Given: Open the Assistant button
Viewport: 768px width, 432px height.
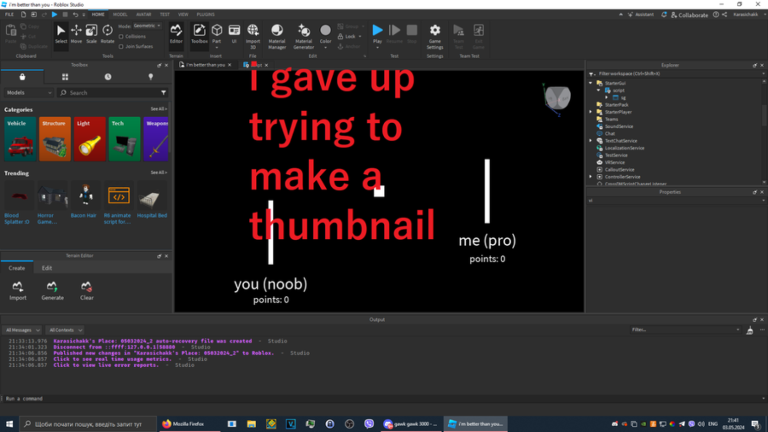Looking at the screenshot, I should coord(641,15).
